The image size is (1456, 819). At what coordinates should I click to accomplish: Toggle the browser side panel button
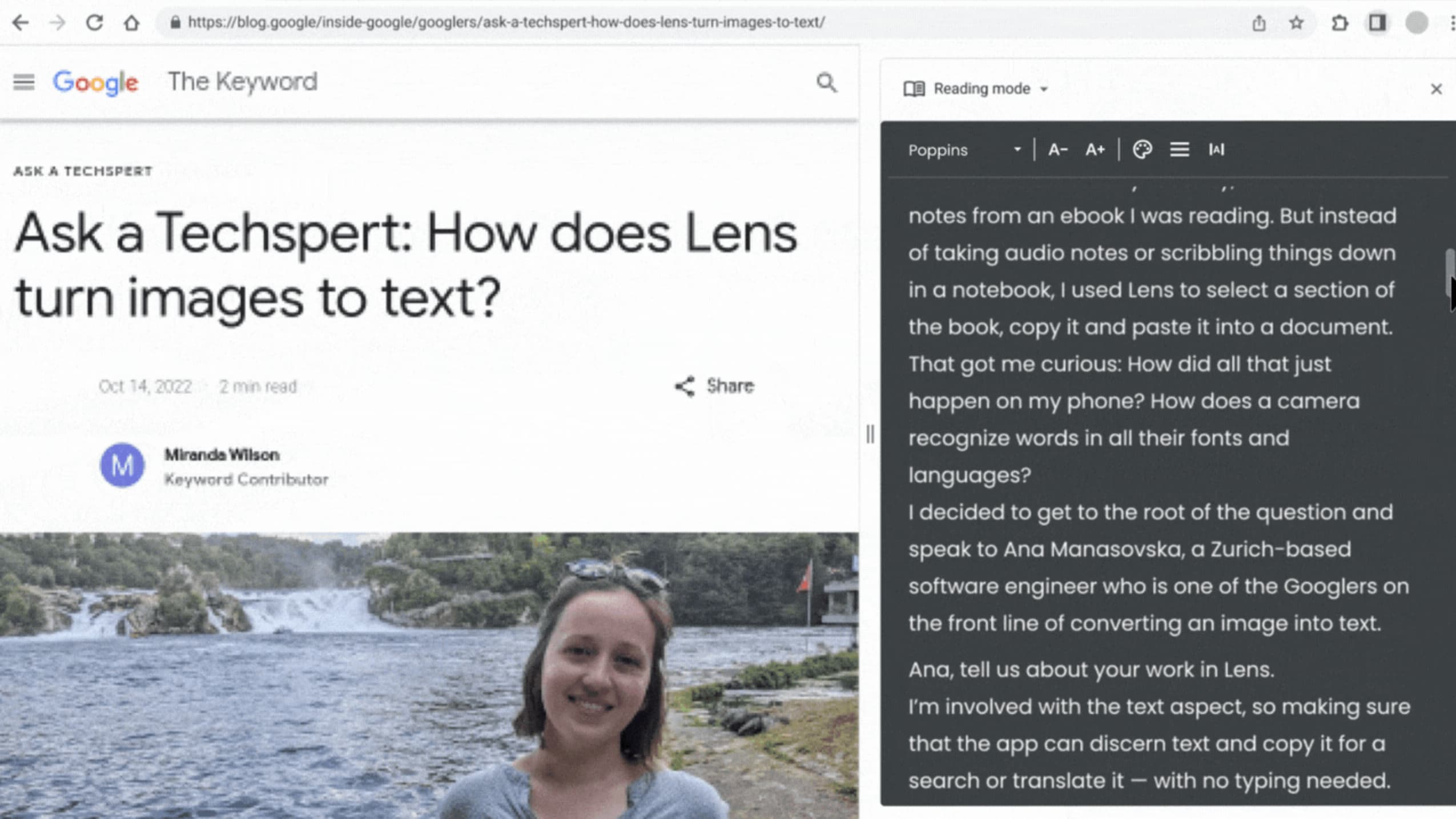pyautogui.click(x=1377, y=23)
